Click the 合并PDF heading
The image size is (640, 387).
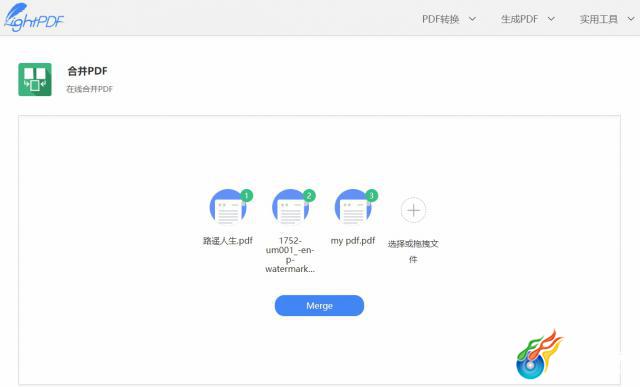[87, 71]
